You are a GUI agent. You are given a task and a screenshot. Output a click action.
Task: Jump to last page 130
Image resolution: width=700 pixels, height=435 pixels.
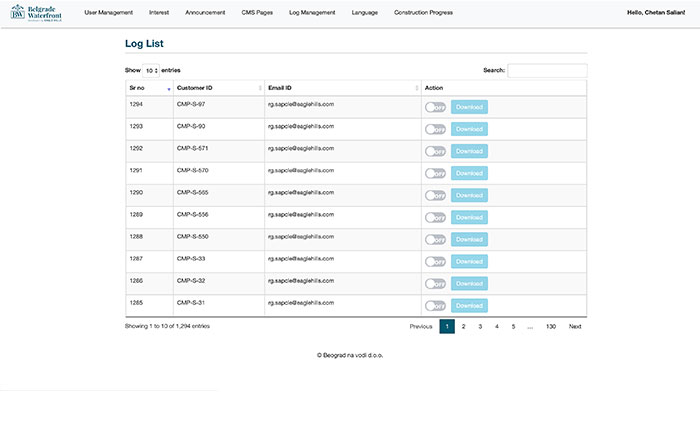coord(551,326)
